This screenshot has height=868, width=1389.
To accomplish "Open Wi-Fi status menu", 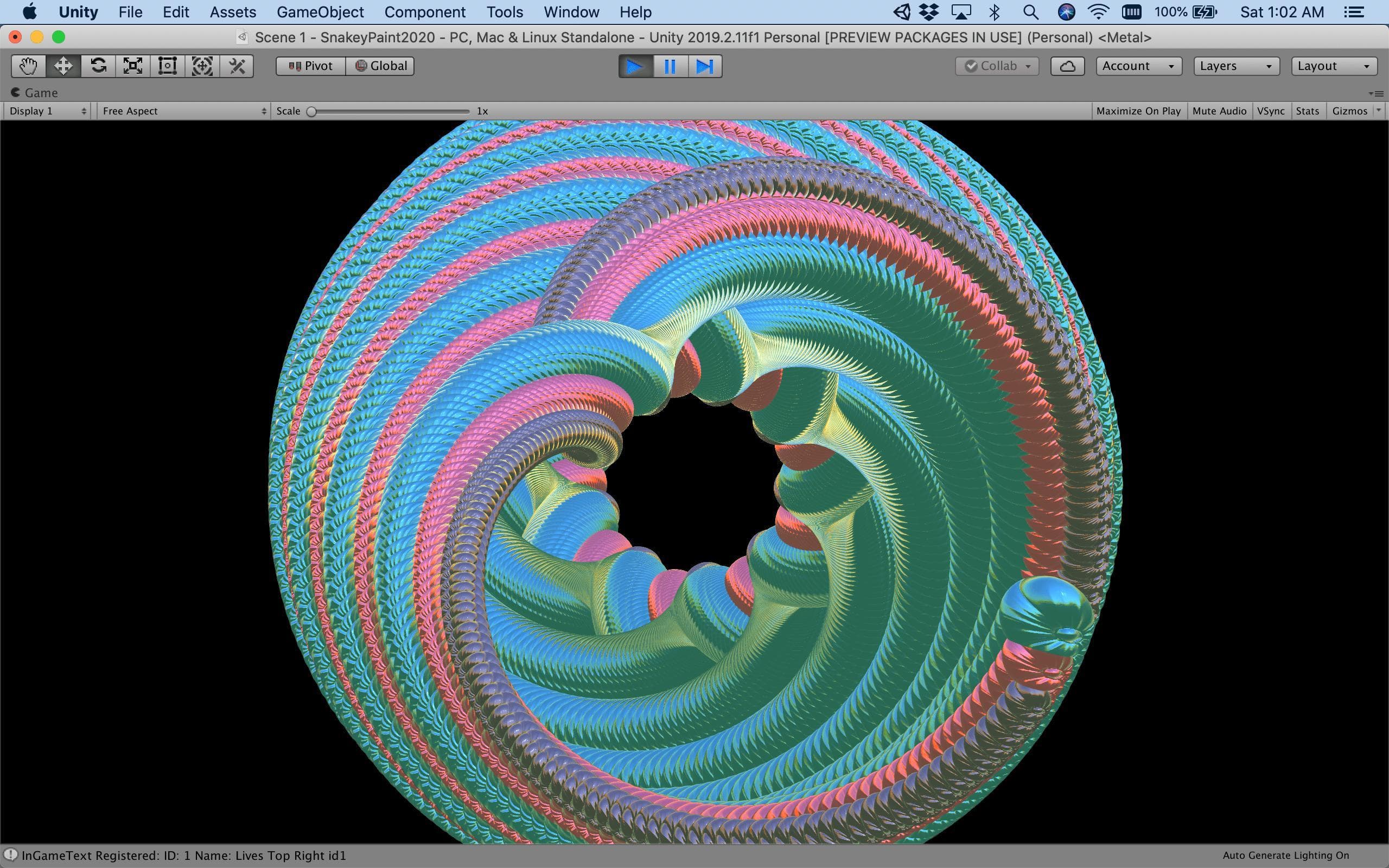I will [x=1099, y=12].
